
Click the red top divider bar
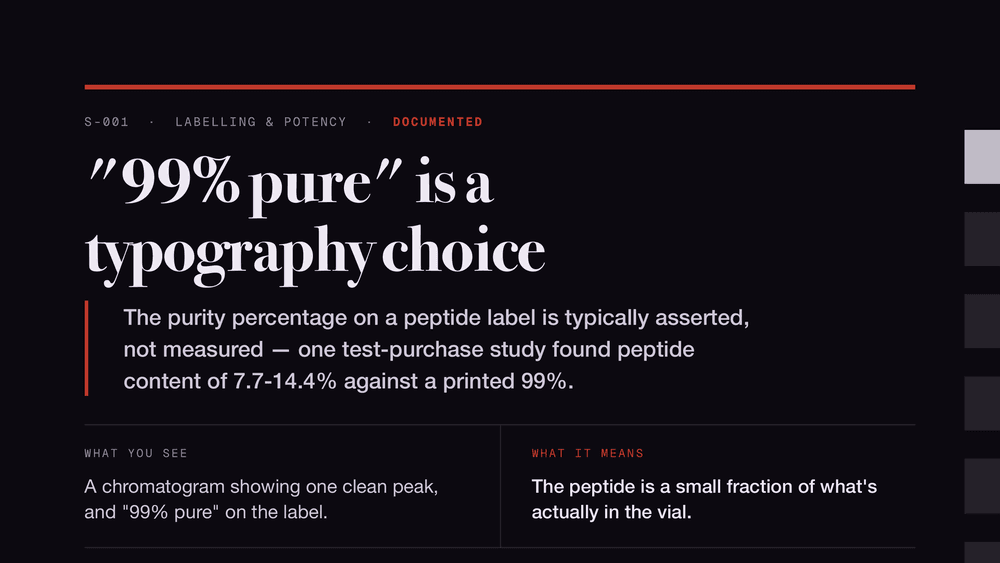pyautogui.click(x=500, y=87)
